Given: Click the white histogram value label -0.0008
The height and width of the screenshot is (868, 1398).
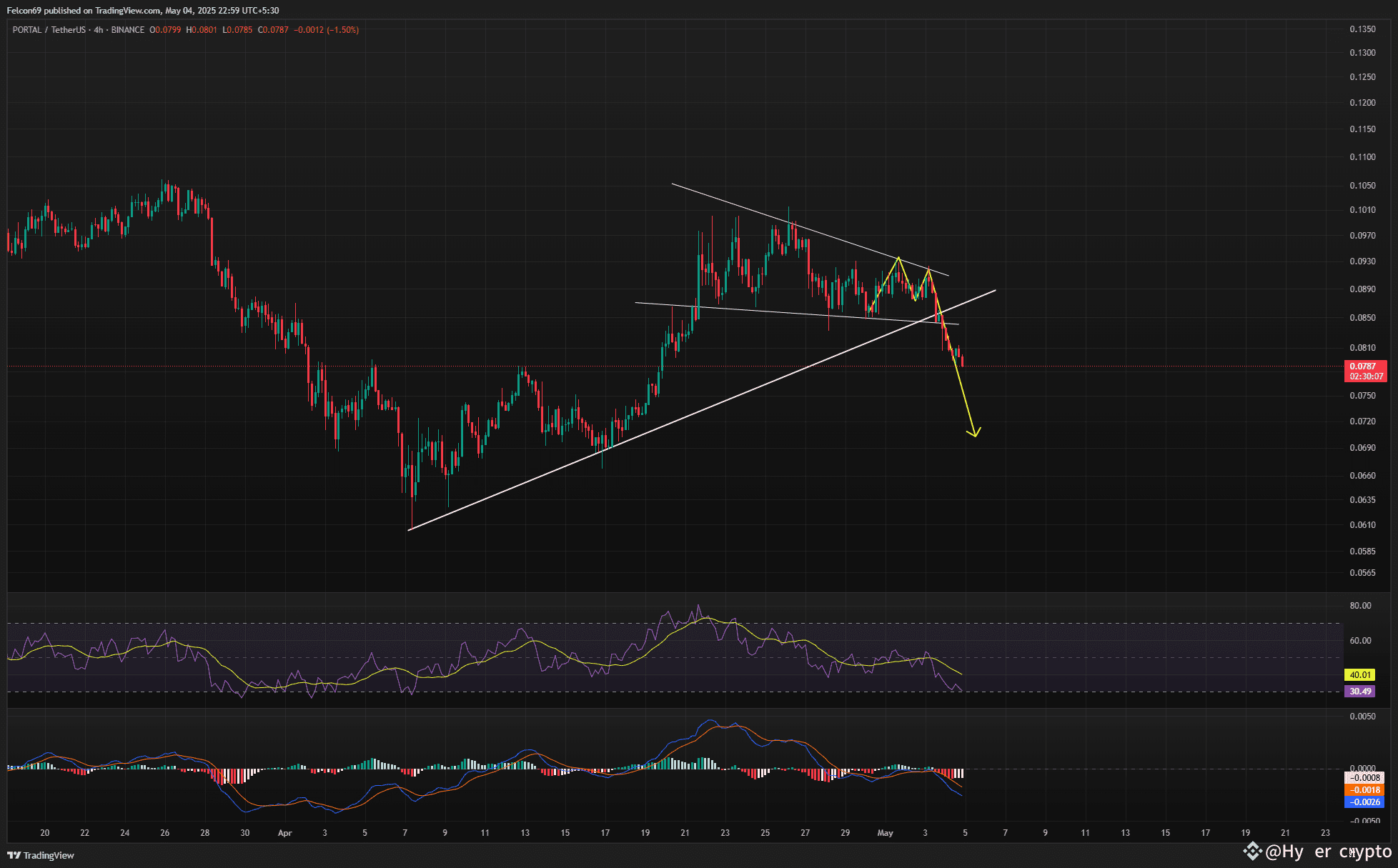Looking at the screenshot, I should coord(1364,778).
